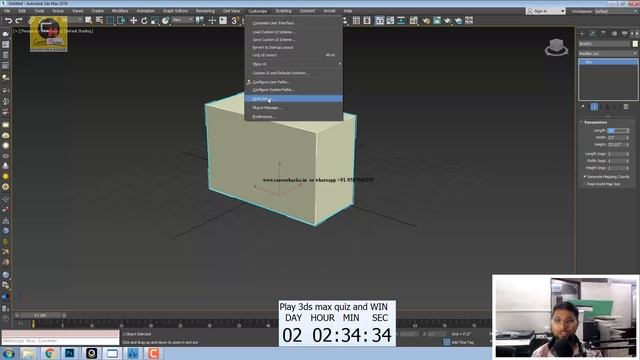The image size is (640, 360).
Task: Open the Material Editor from the toolbar
Action: click(413, 20)
